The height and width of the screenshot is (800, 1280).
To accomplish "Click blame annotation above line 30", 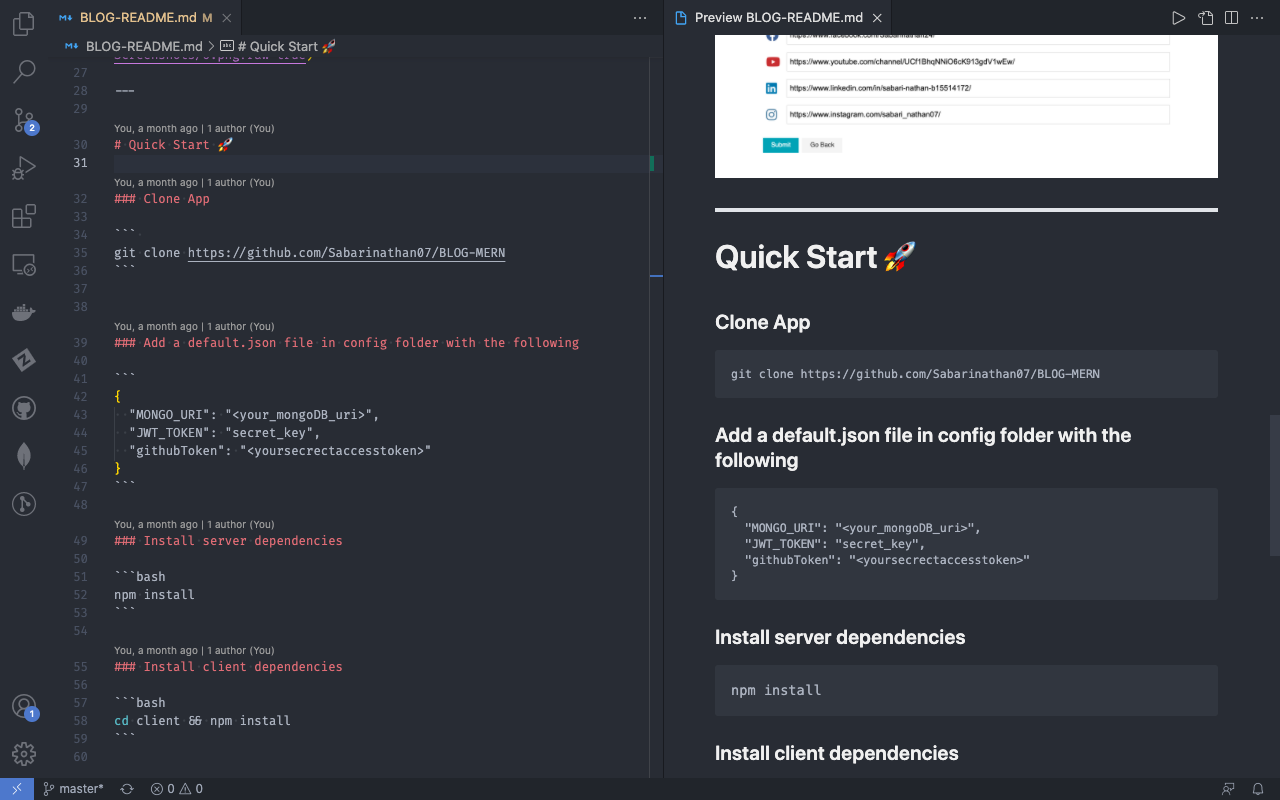I will [194, 128].
